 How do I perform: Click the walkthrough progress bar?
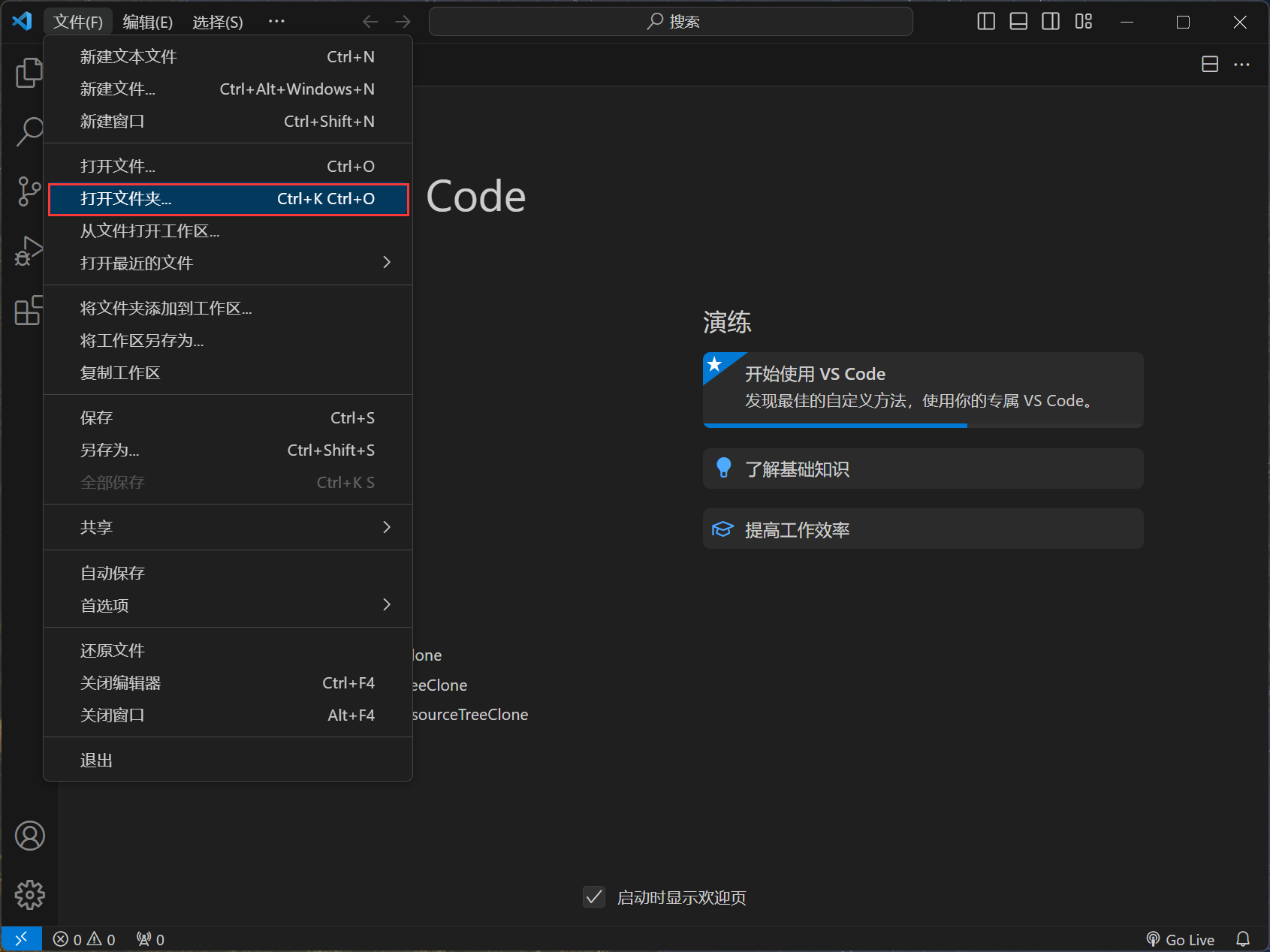point(923,426)
